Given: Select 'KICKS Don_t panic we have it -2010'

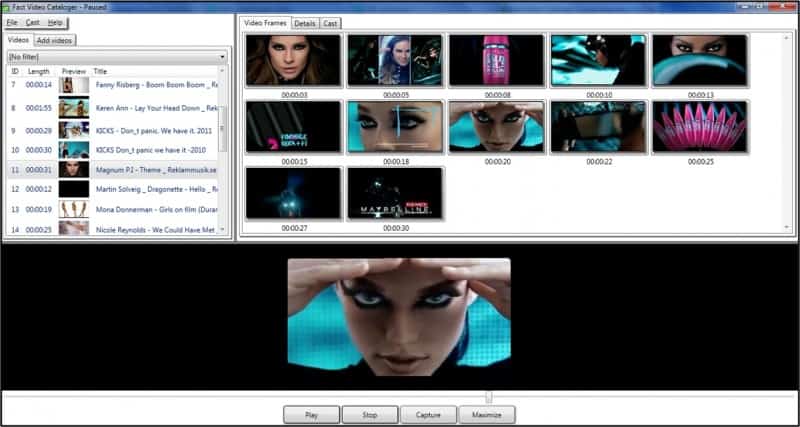Looking at the screenshot, I should (x=112, y=150).
